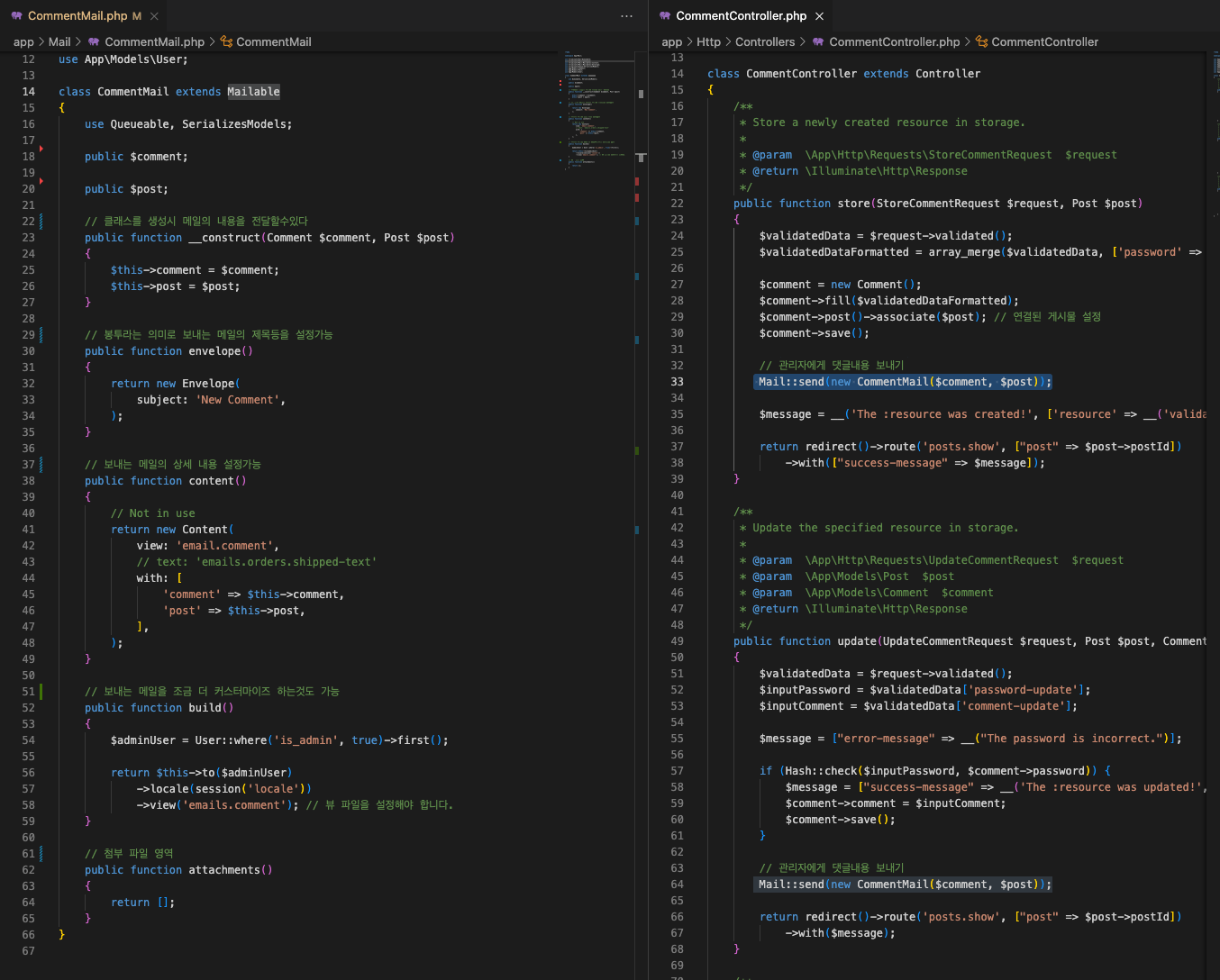Click '->with($message);' on line 67
The height and width of the screenshot is (980, 1220).
coord(841,933)
